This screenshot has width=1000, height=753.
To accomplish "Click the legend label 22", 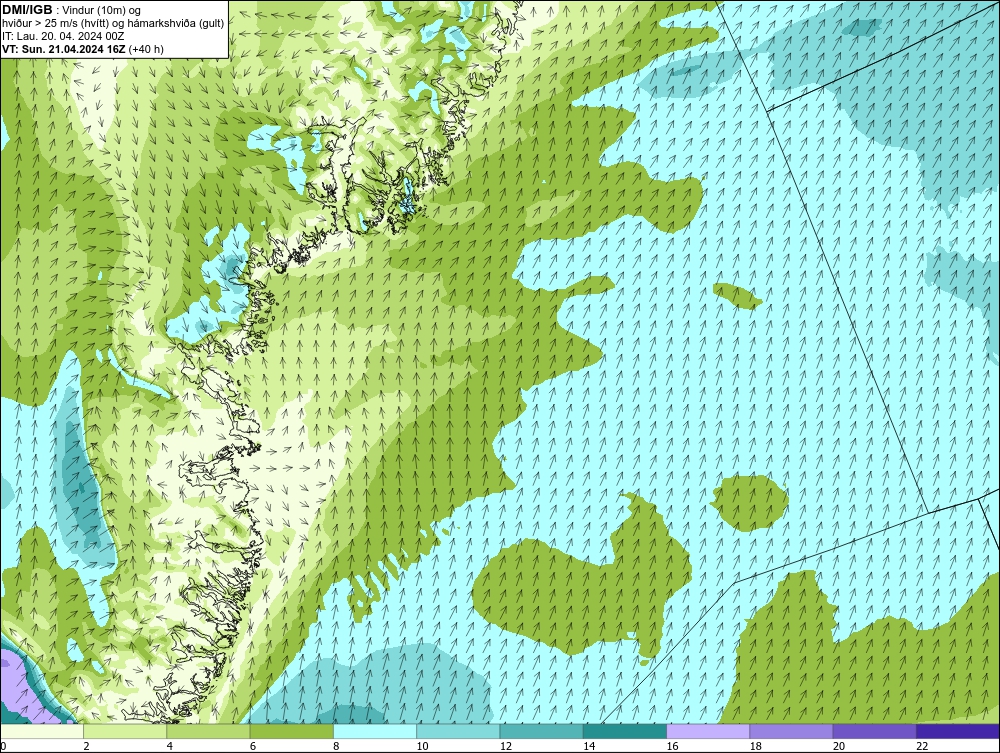I will pos(922,747).
